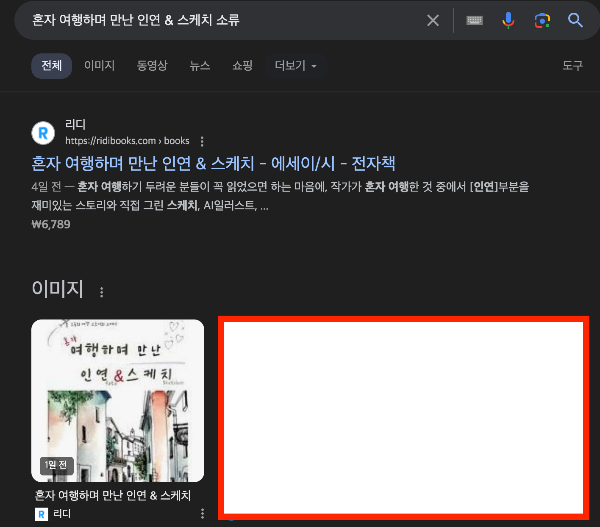Click the 리디 source label under the image
Screen dimensions: 600x527
coord(62,514)
